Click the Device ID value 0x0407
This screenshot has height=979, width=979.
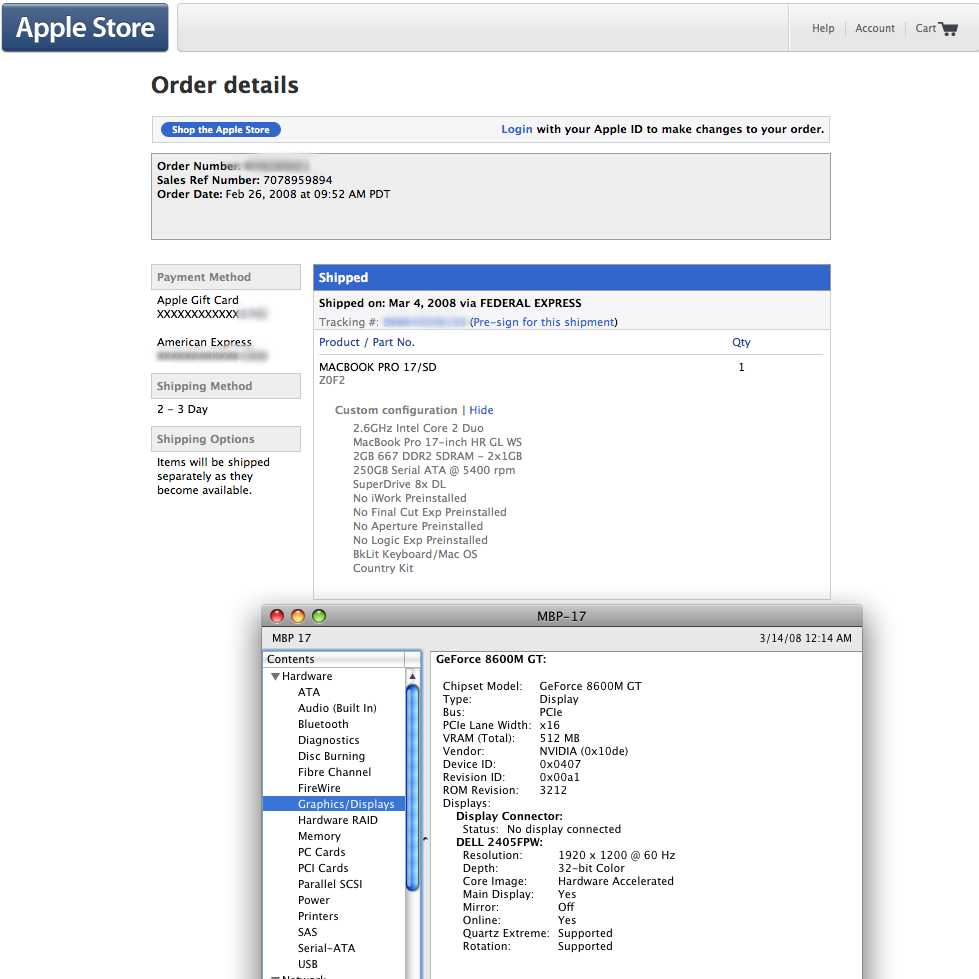click(560, 764)
